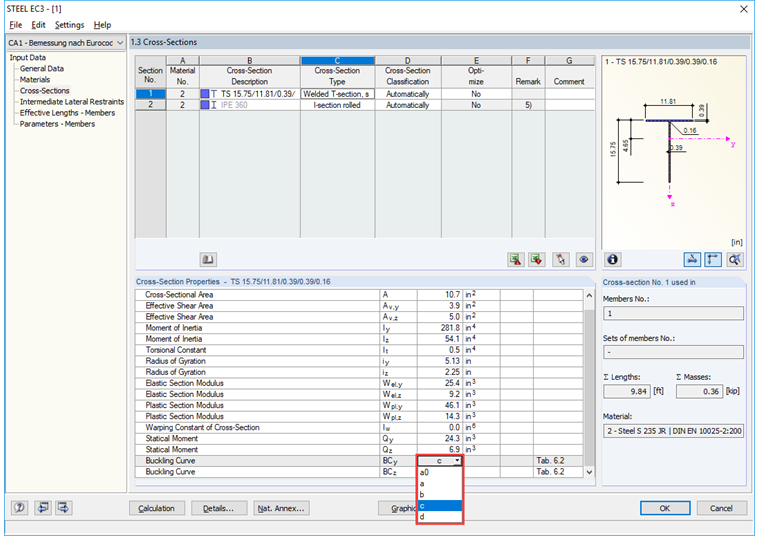The height and width of the screenshot is (536, 760).
Task: Click the Excel import icon with green arrow
Action: click(x=537, y=260)
